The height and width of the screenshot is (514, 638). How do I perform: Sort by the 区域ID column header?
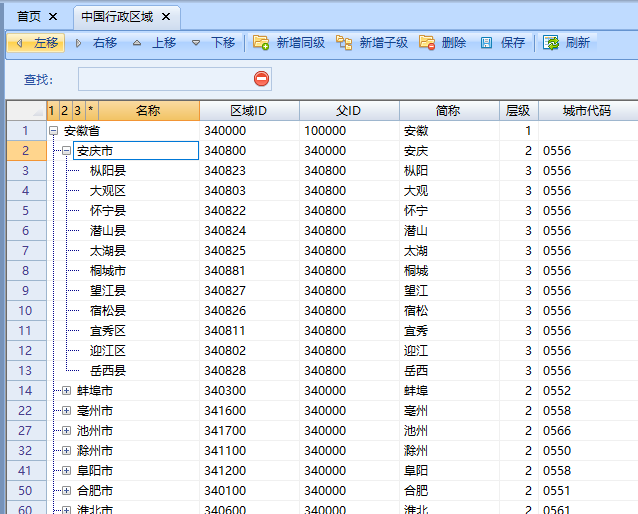click(249, 111)
